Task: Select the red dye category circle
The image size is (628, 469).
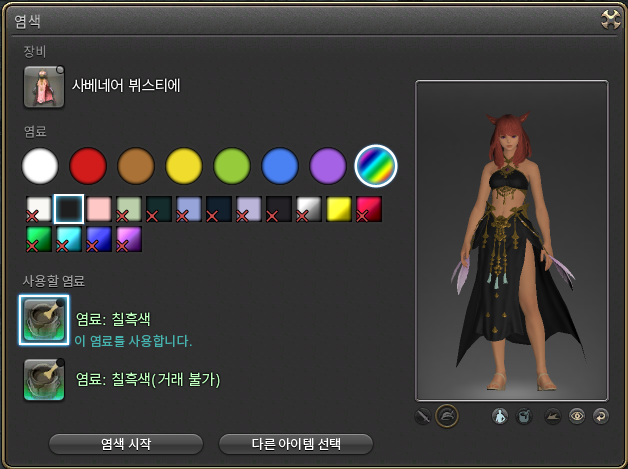Action: point(88,166)
